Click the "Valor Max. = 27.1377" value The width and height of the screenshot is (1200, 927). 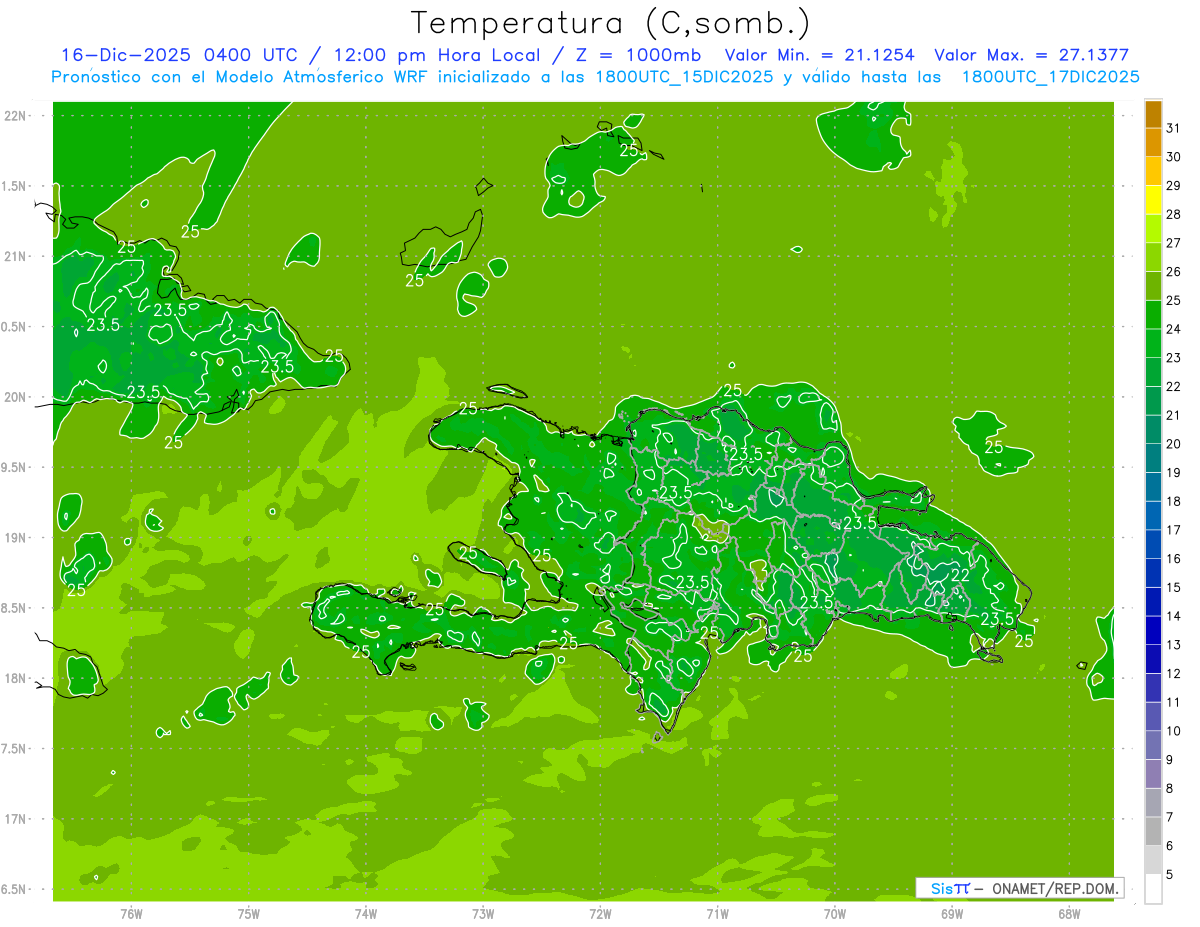[1031, 55]
